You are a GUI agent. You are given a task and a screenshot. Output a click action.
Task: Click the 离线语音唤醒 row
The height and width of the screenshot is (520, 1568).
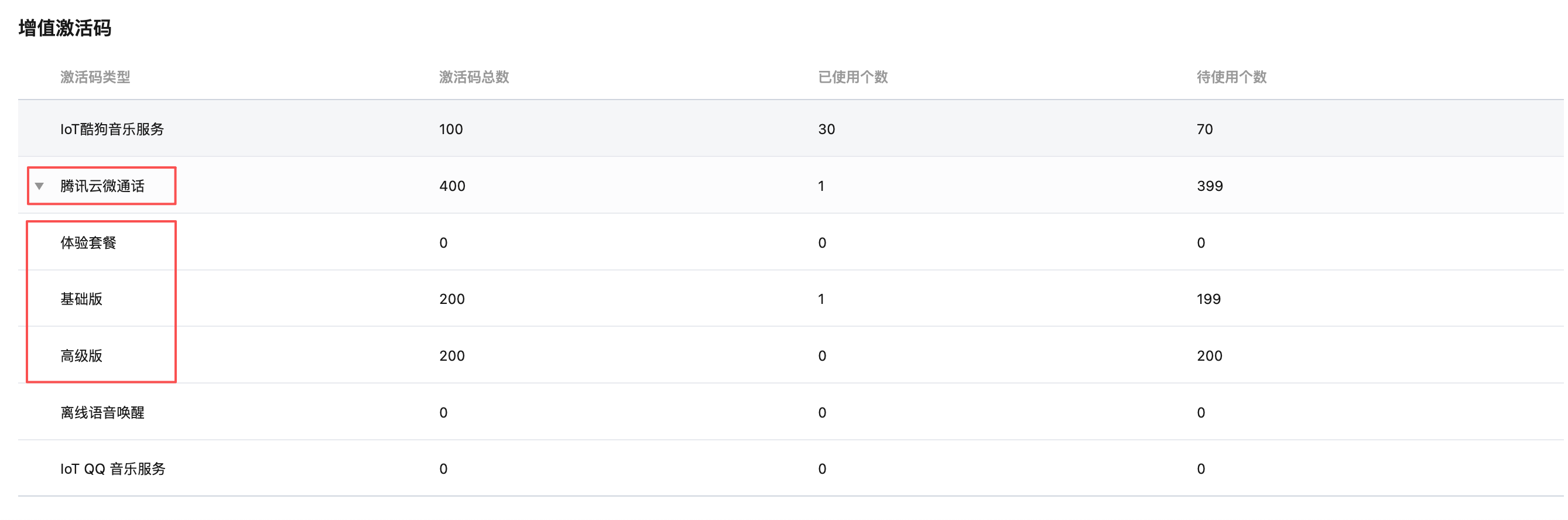(x=102, y=412)
